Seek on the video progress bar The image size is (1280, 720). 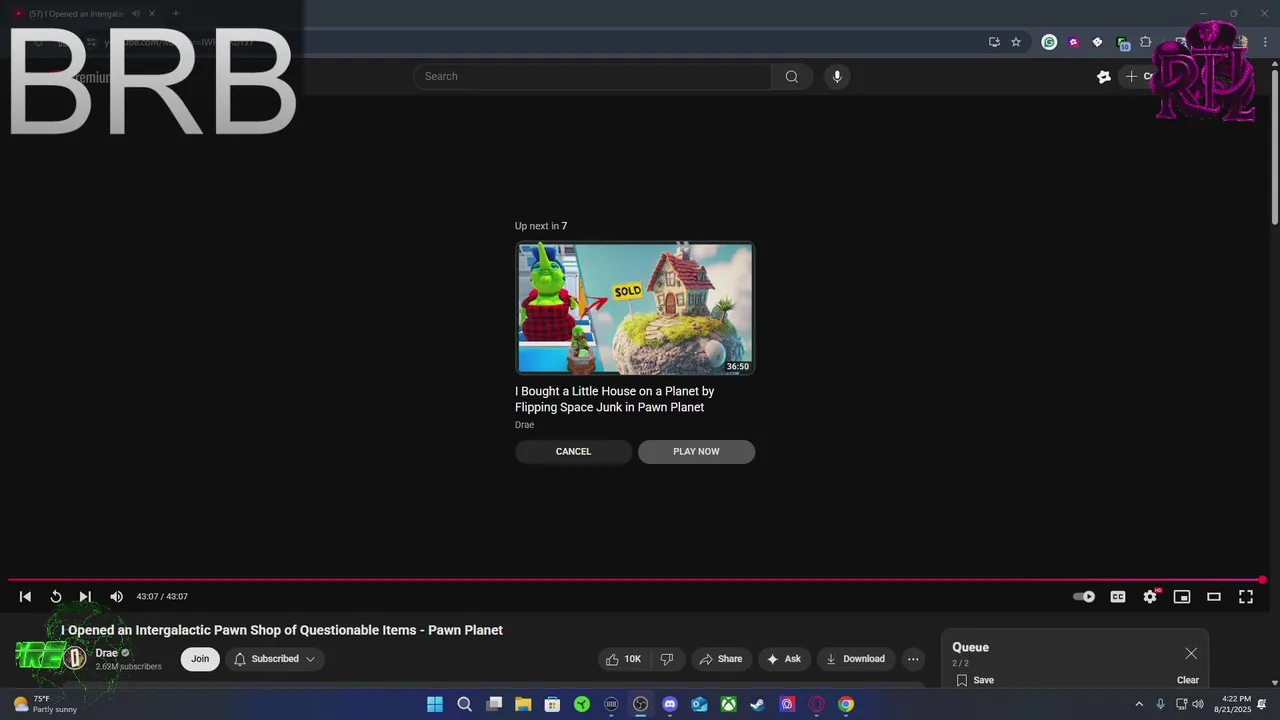coord(635,580)
